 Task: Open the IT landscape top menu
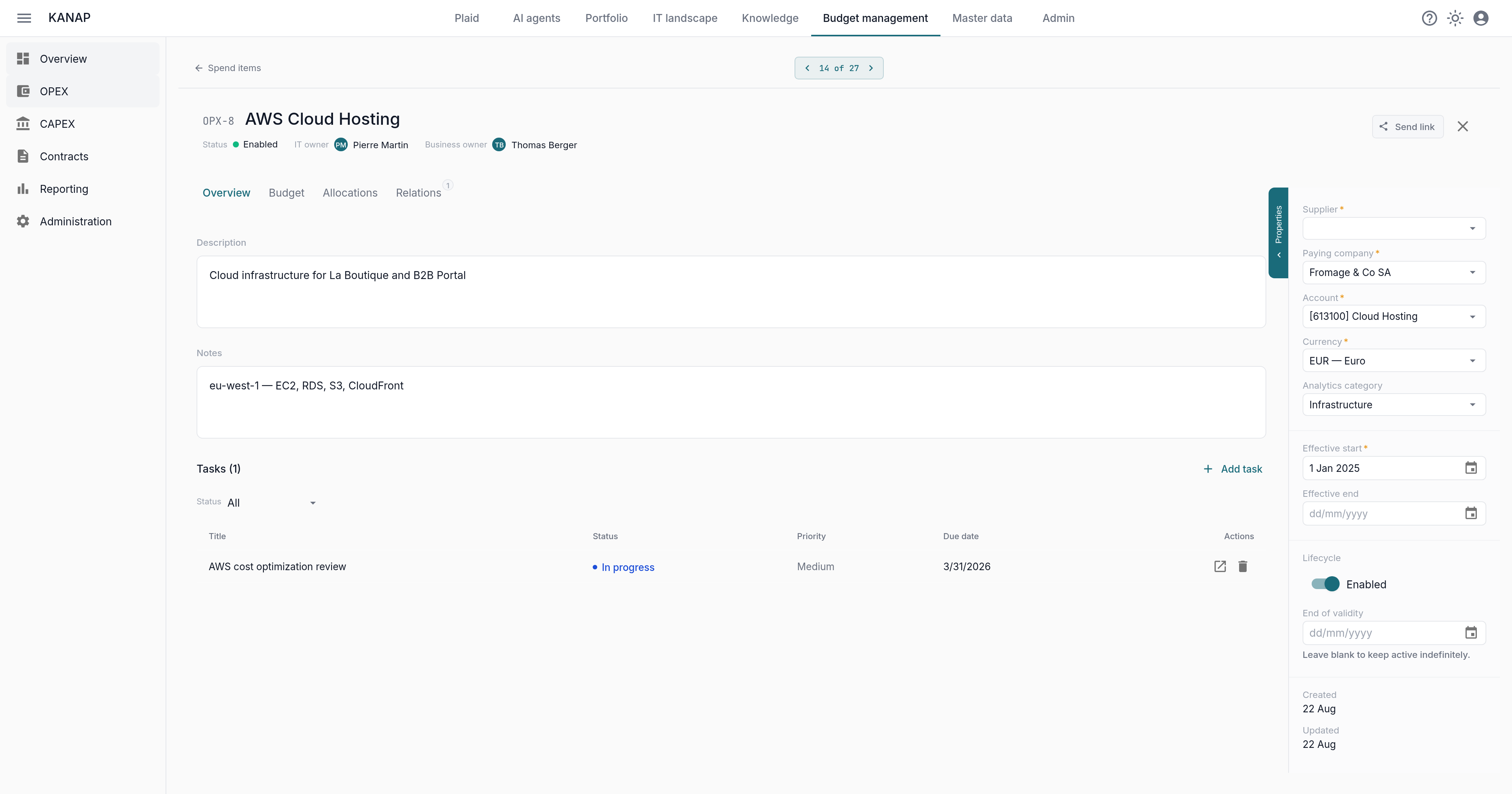pos(685,18)
